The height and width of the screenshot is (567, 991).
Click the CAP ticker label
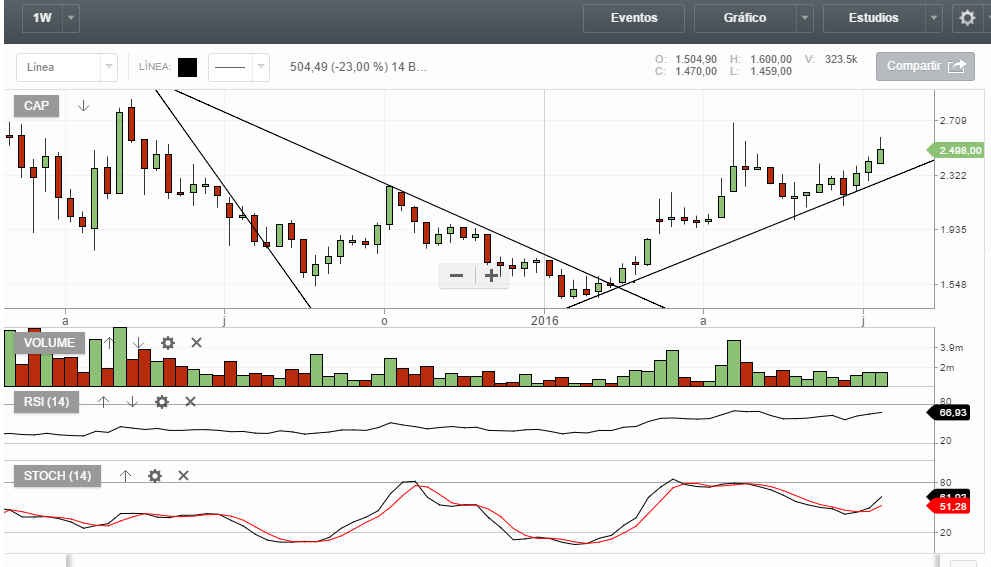click(x=37, y=106)
